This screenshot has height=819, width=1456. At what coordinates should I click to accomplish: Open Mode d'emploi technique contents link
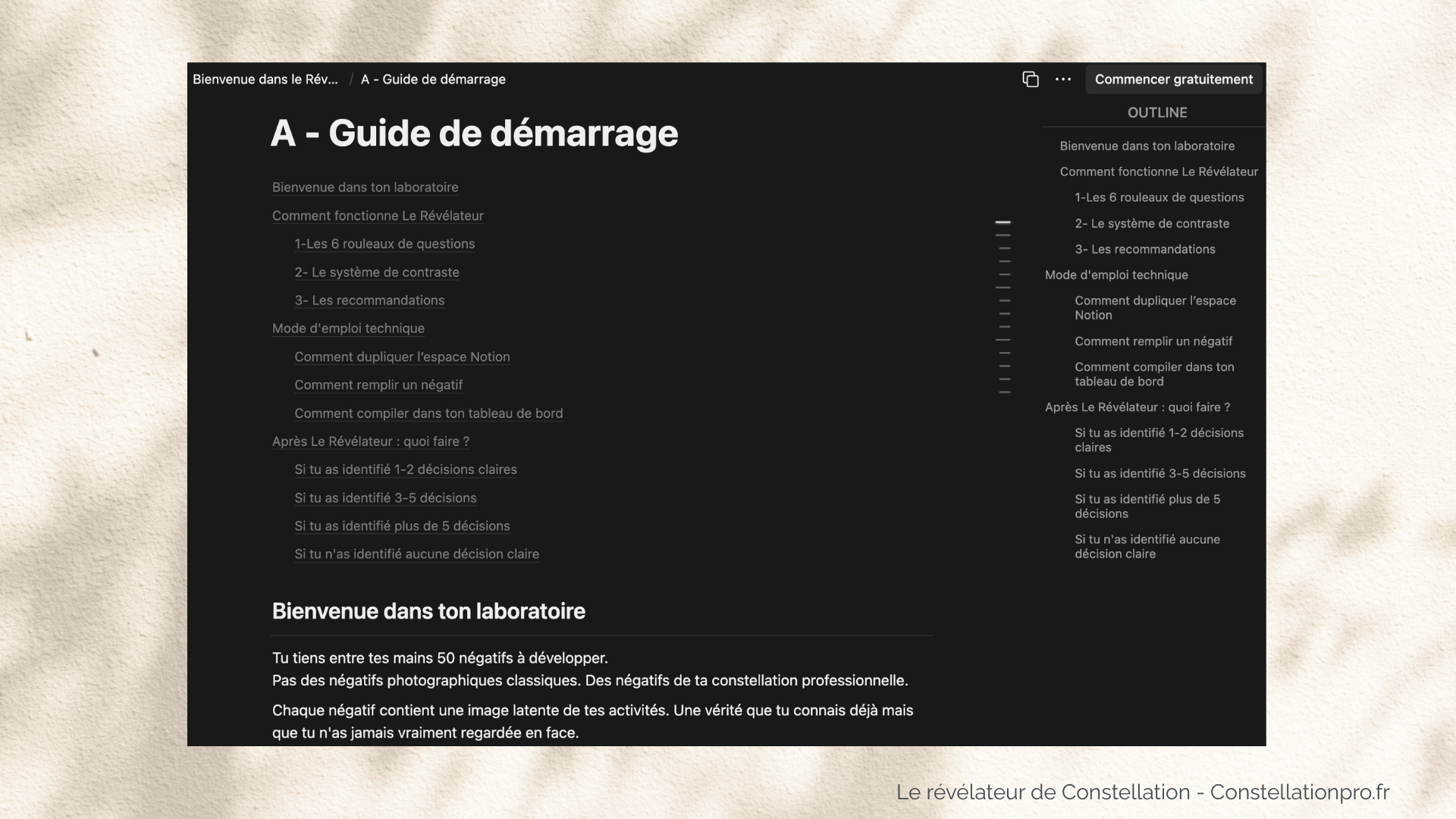348,328
